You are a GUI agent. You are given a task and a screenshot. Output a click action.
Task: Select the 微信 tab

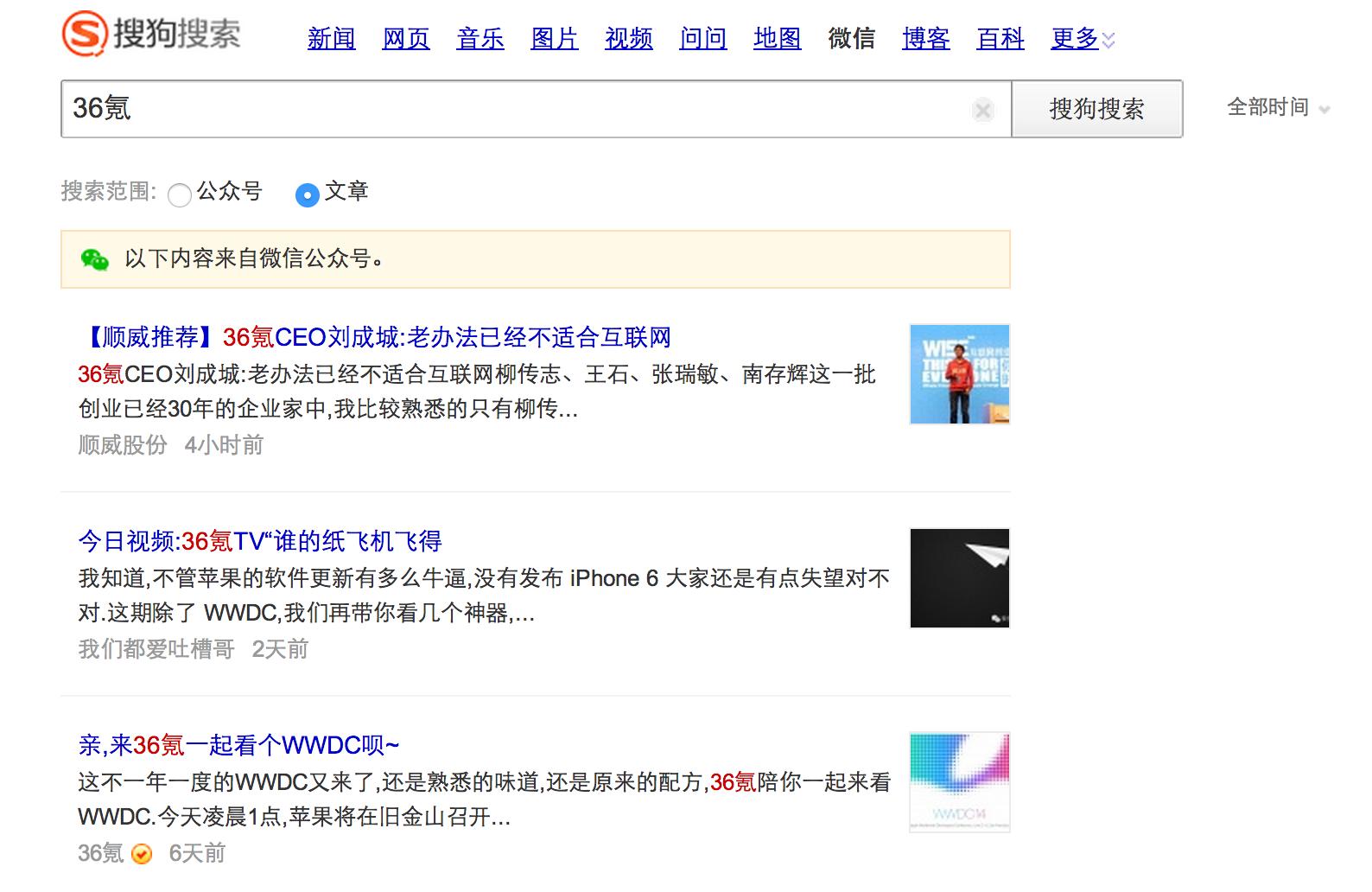click(x=852, y=38)
